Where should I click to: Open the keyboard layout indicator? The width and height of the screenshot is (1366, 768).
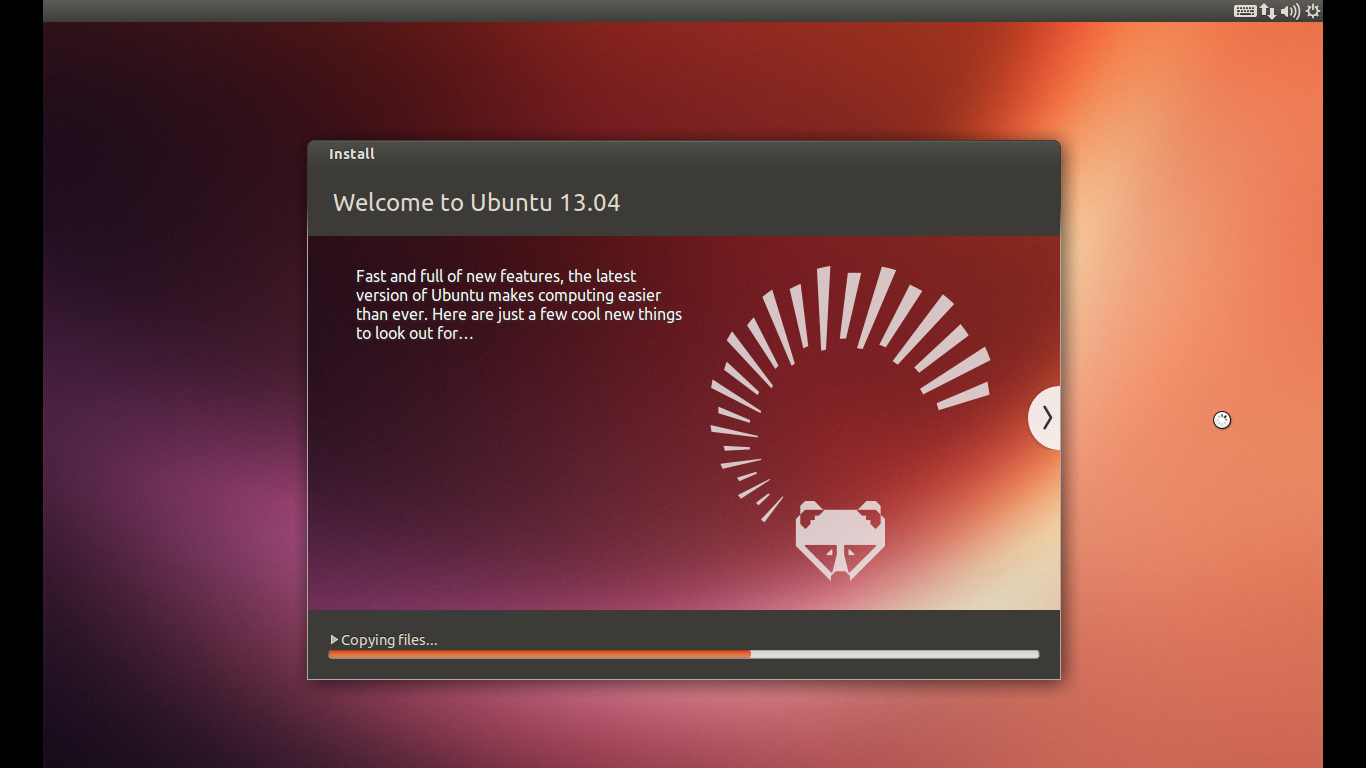click(1245, 11)
